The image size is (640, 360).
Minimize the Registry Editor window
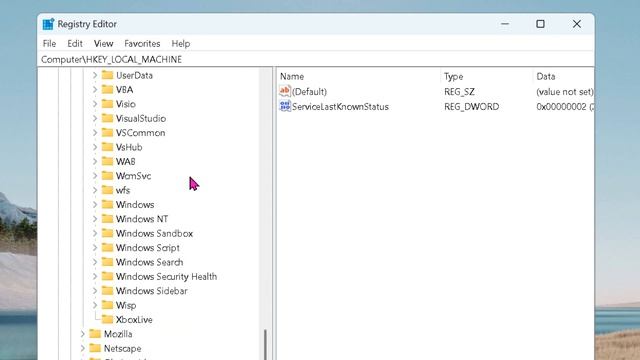pos(505,24)
